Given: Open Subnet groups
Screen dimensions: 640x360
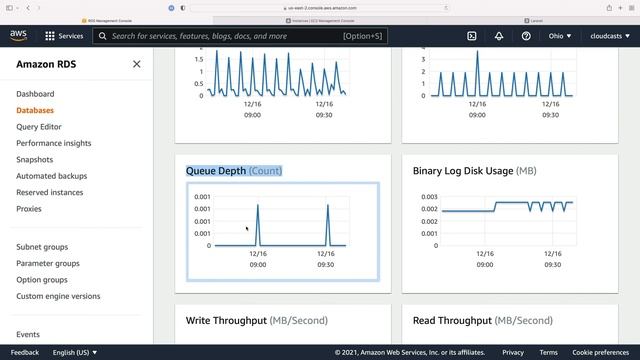Looking at the screenshot, I should pos(42,247).
